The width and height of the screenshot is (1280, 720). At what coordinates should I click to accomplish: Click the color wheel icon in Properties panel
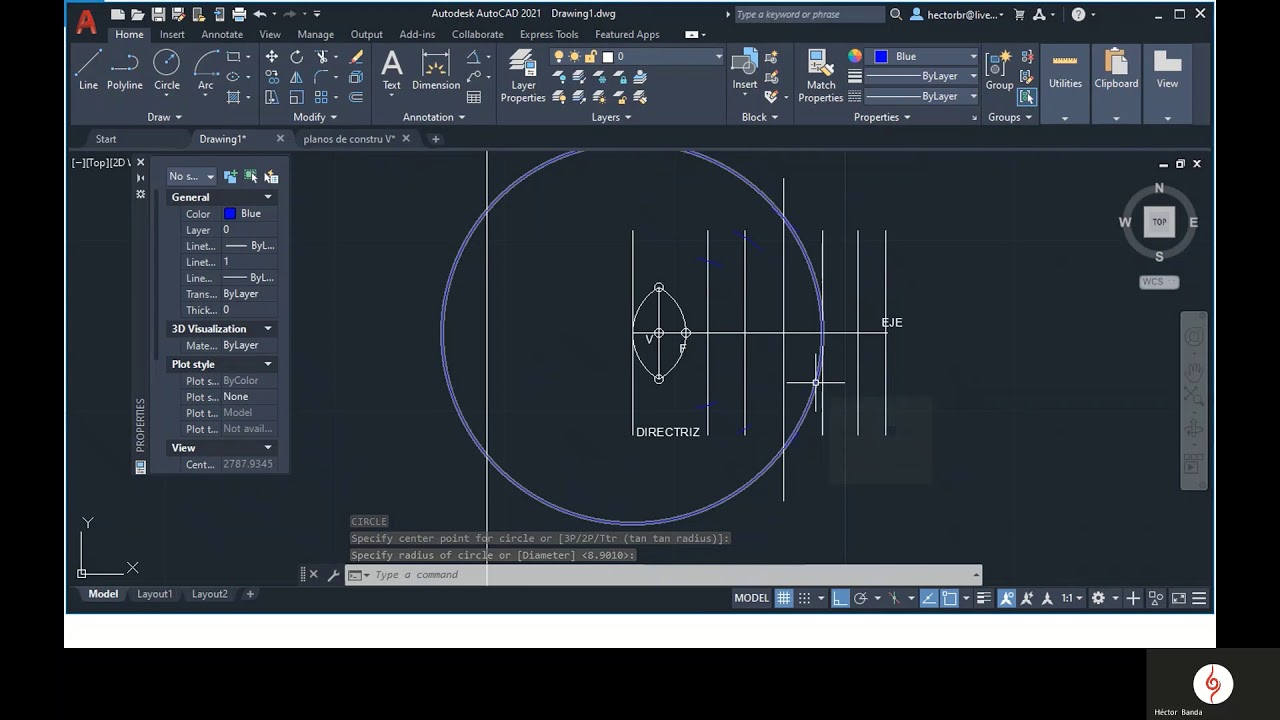pyautogui.click(x=855, y=57)
